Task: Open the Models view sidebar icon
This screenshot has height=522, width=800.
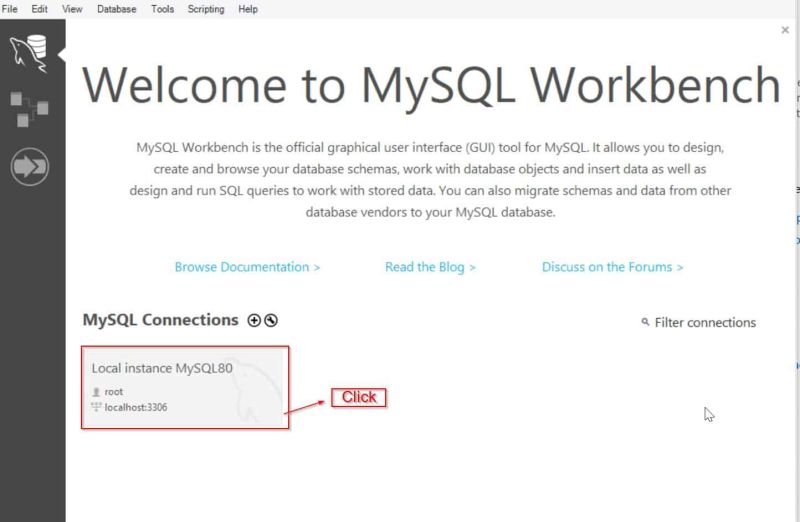Action: tap(29, 109)
